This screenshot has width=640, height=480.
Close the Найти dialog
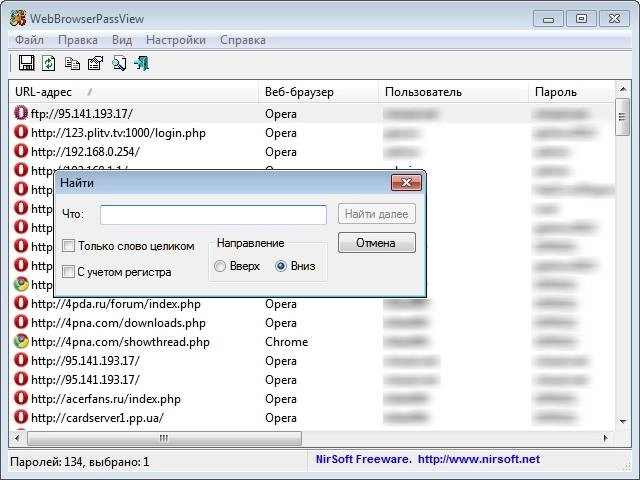pyautogui.click(x=406, y=182)
